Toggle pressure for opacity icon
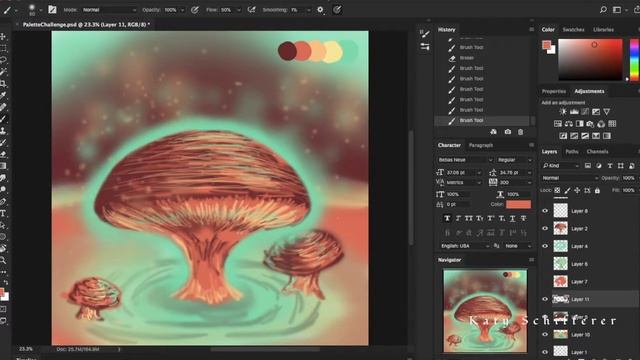The image size is (640, 360). (x=195, y=9)
